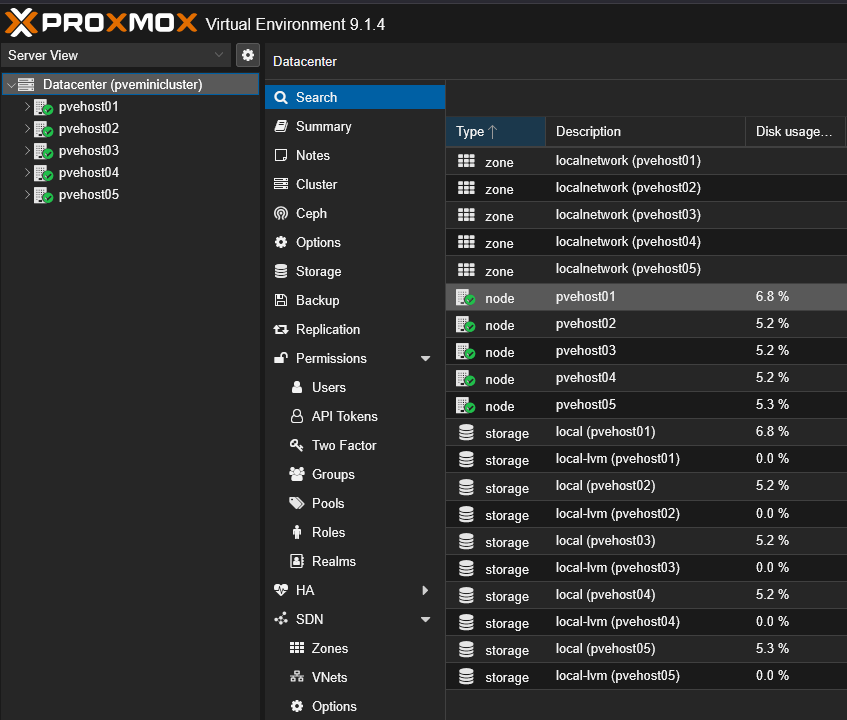
Task: Click the Realms address book icon
Action: point(297,561)
